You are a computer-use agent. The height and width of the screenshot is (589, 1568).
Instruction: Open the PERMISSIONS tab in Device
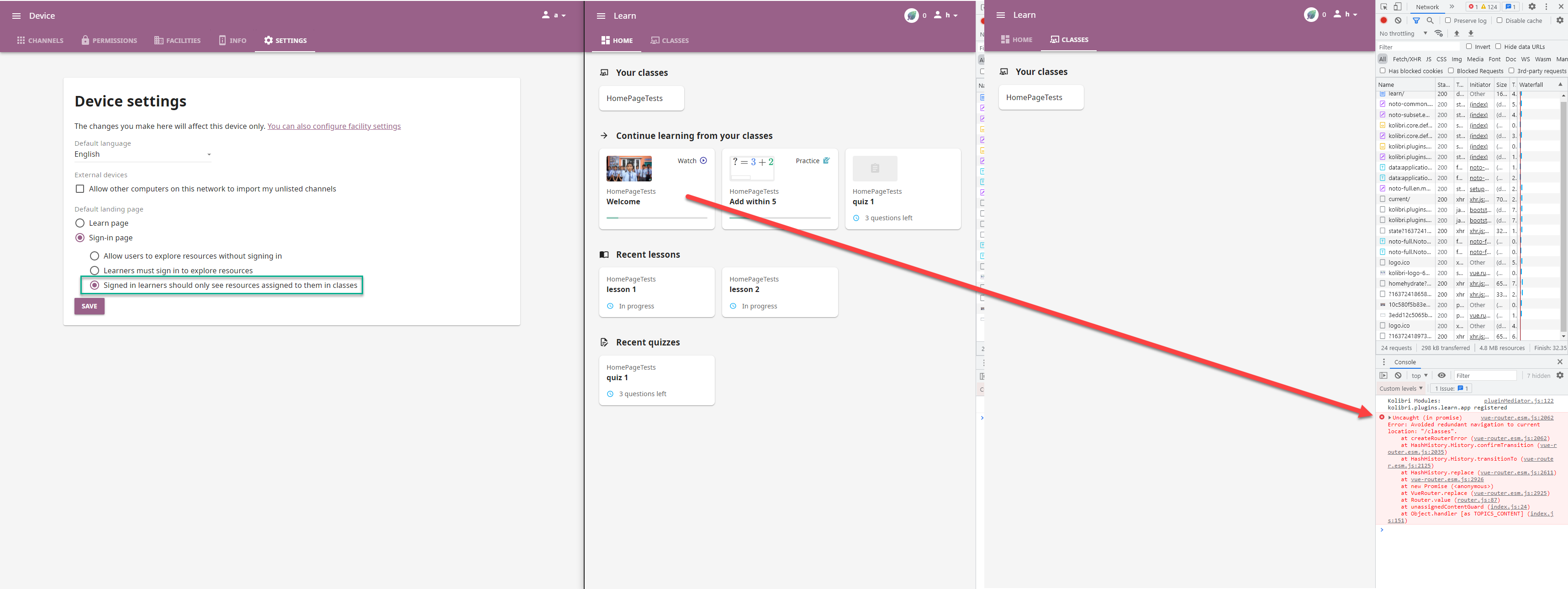109,40
